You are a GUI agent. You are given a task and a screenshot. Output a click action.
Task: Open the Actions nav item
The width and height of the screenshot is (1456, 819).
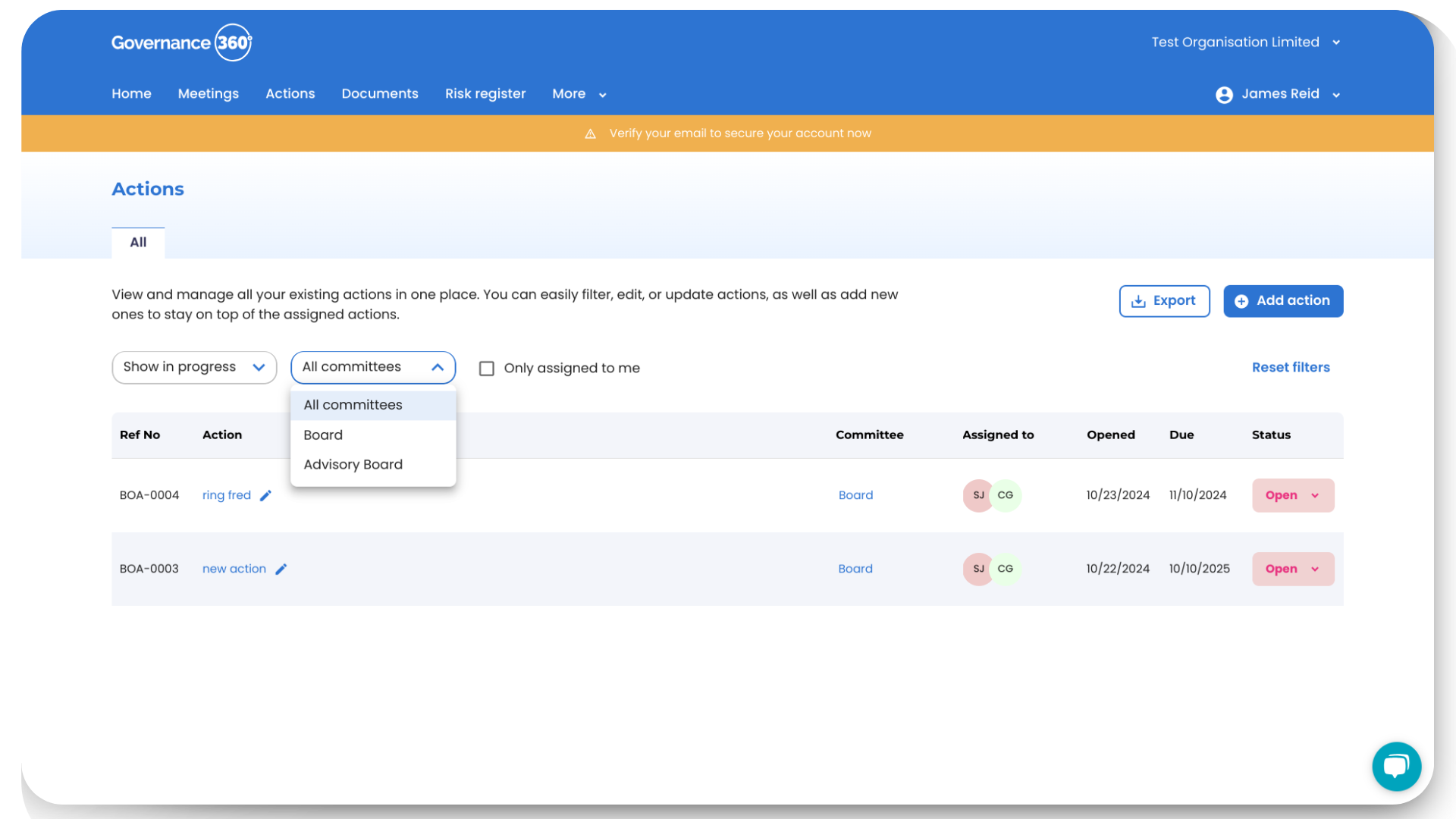(x=290, y=94)
